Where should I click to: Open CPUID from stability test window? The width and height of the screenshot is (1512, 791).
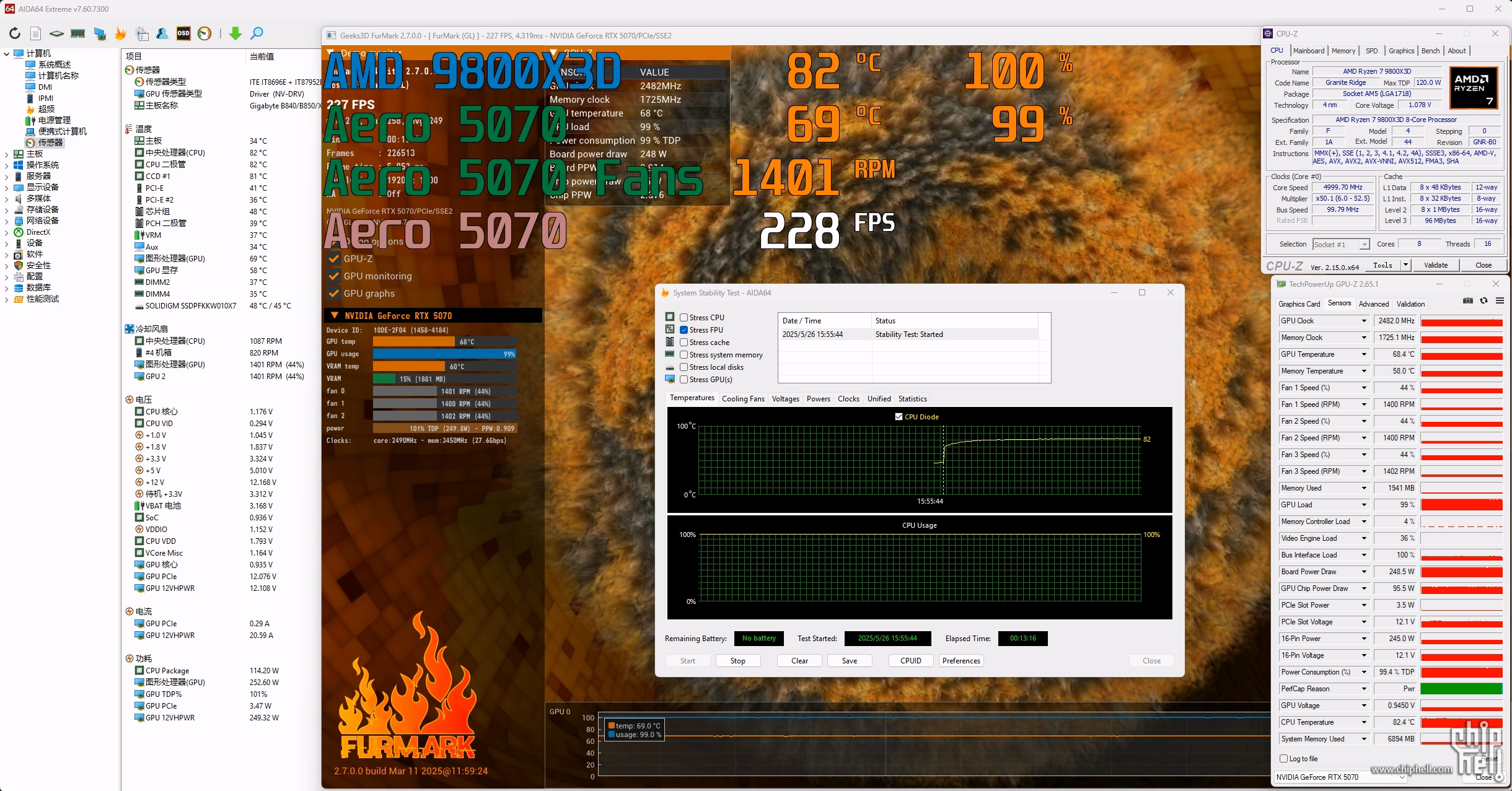910,661
